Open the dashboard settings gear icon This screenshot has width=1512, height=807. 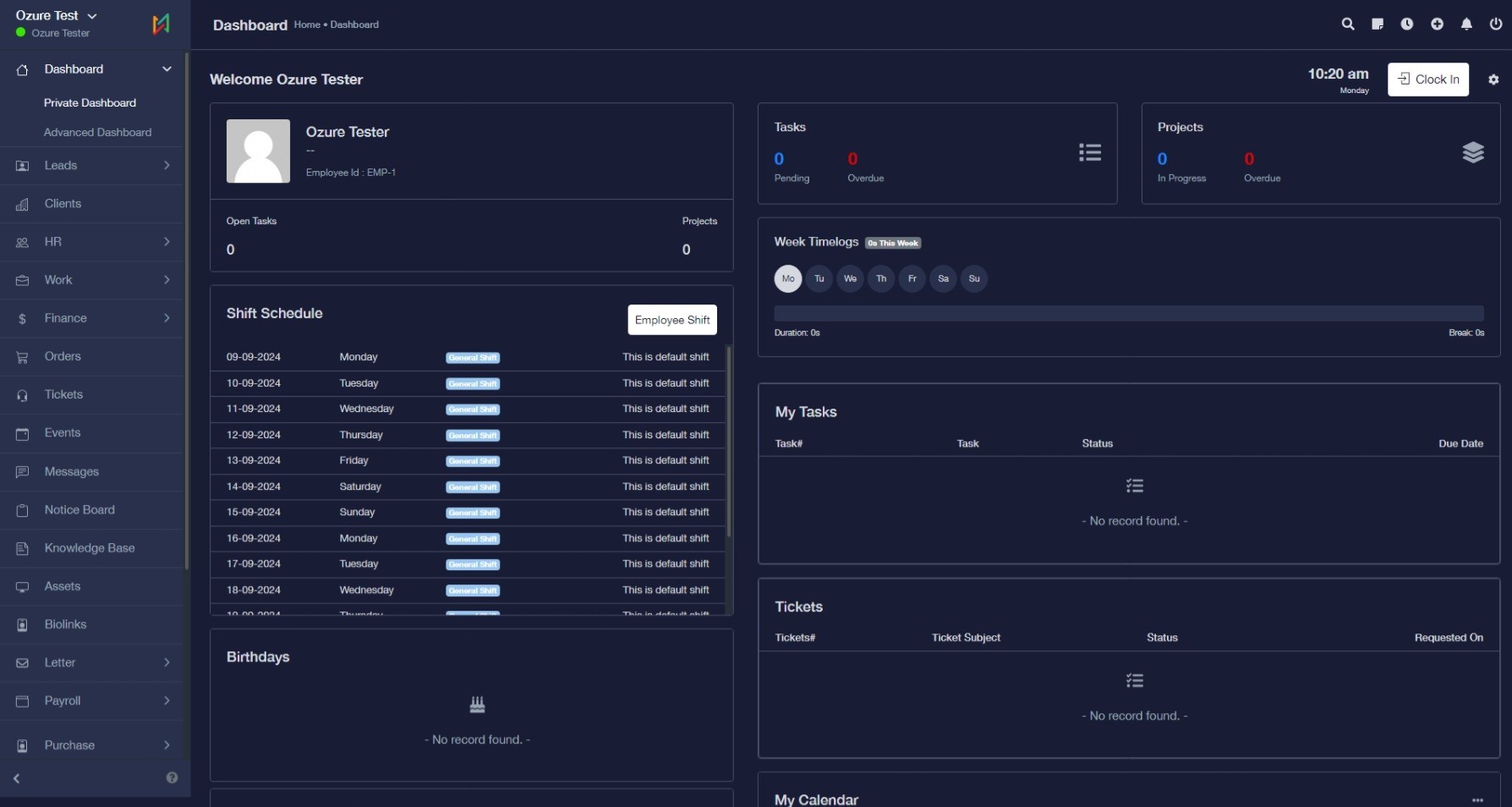(1493, 80)
